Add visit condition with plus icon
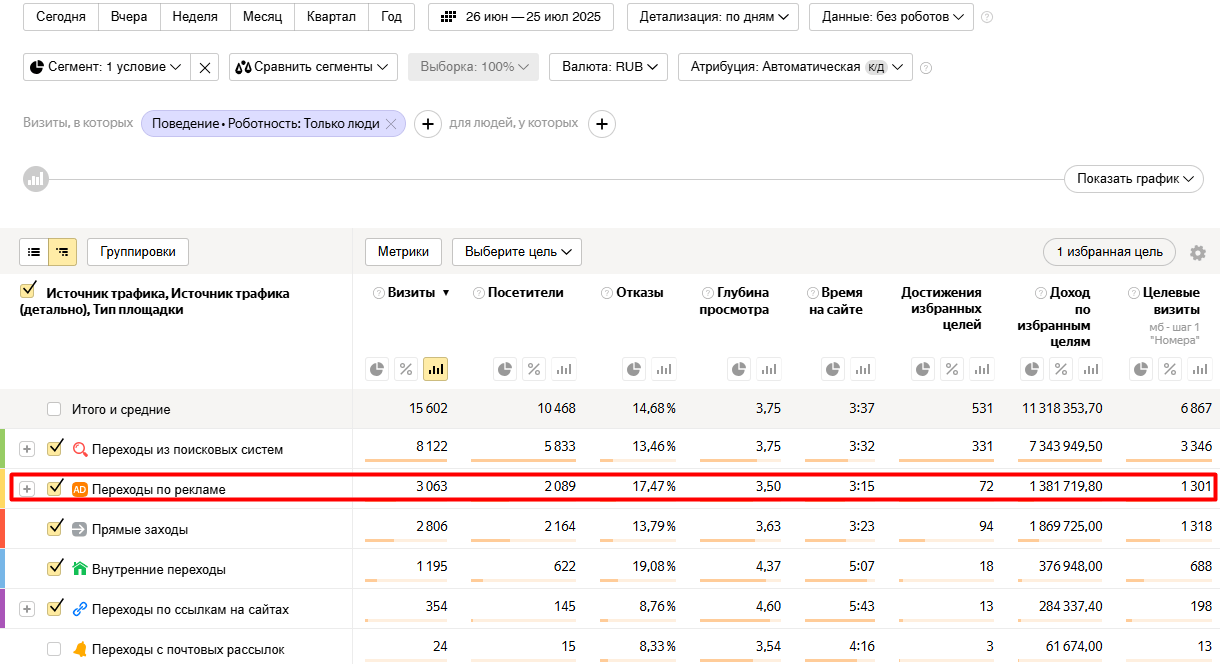This screenshot has height=664, width=1220. [x=428, y=124]
